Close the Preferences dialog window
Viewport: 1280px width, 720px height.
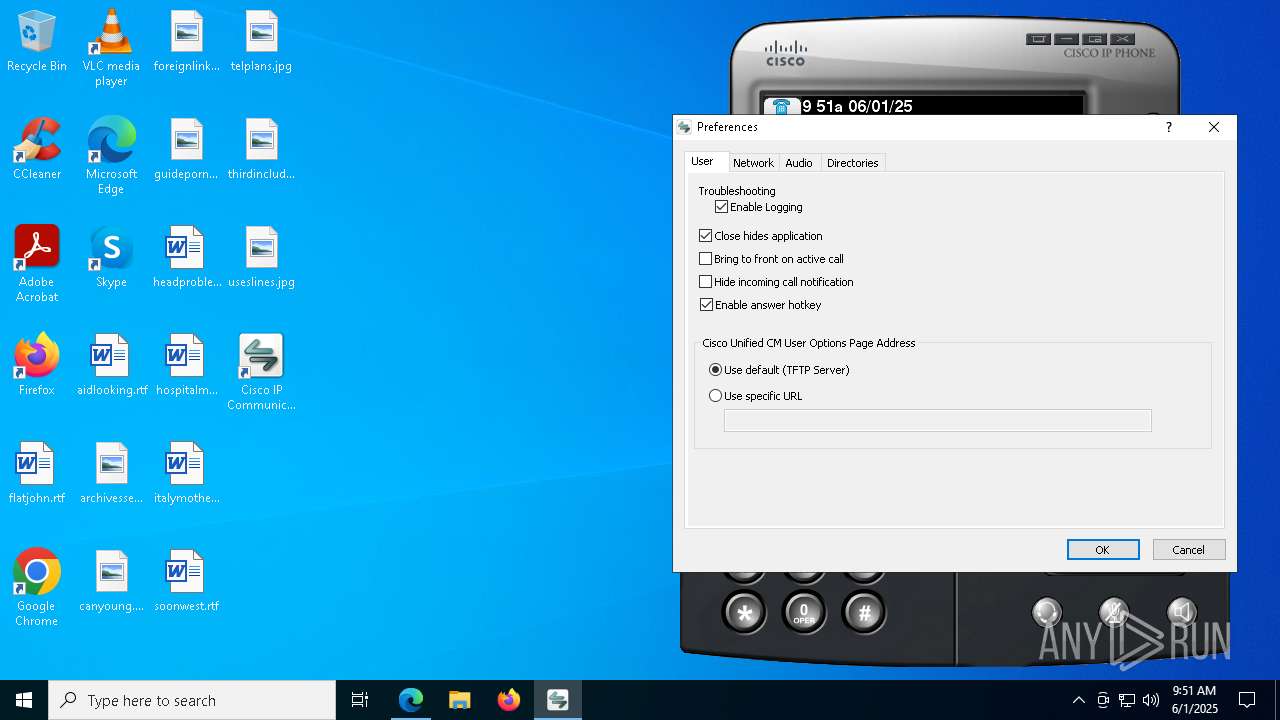1214,127
